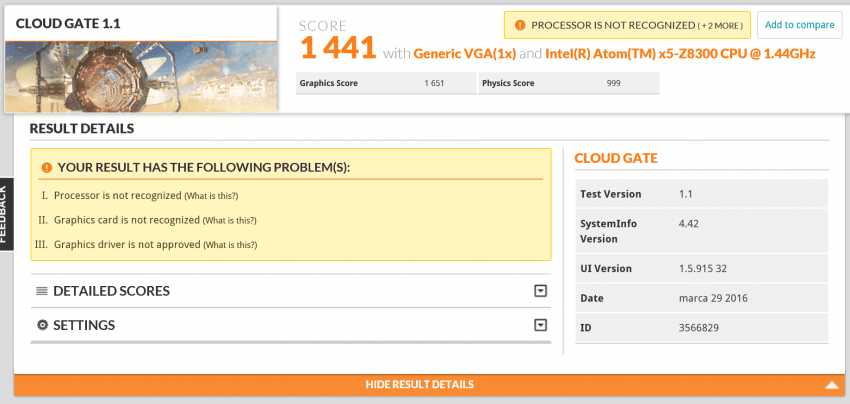Click the UI Version label
This screenshot has height=404, width=850.
tap(606, 268)
